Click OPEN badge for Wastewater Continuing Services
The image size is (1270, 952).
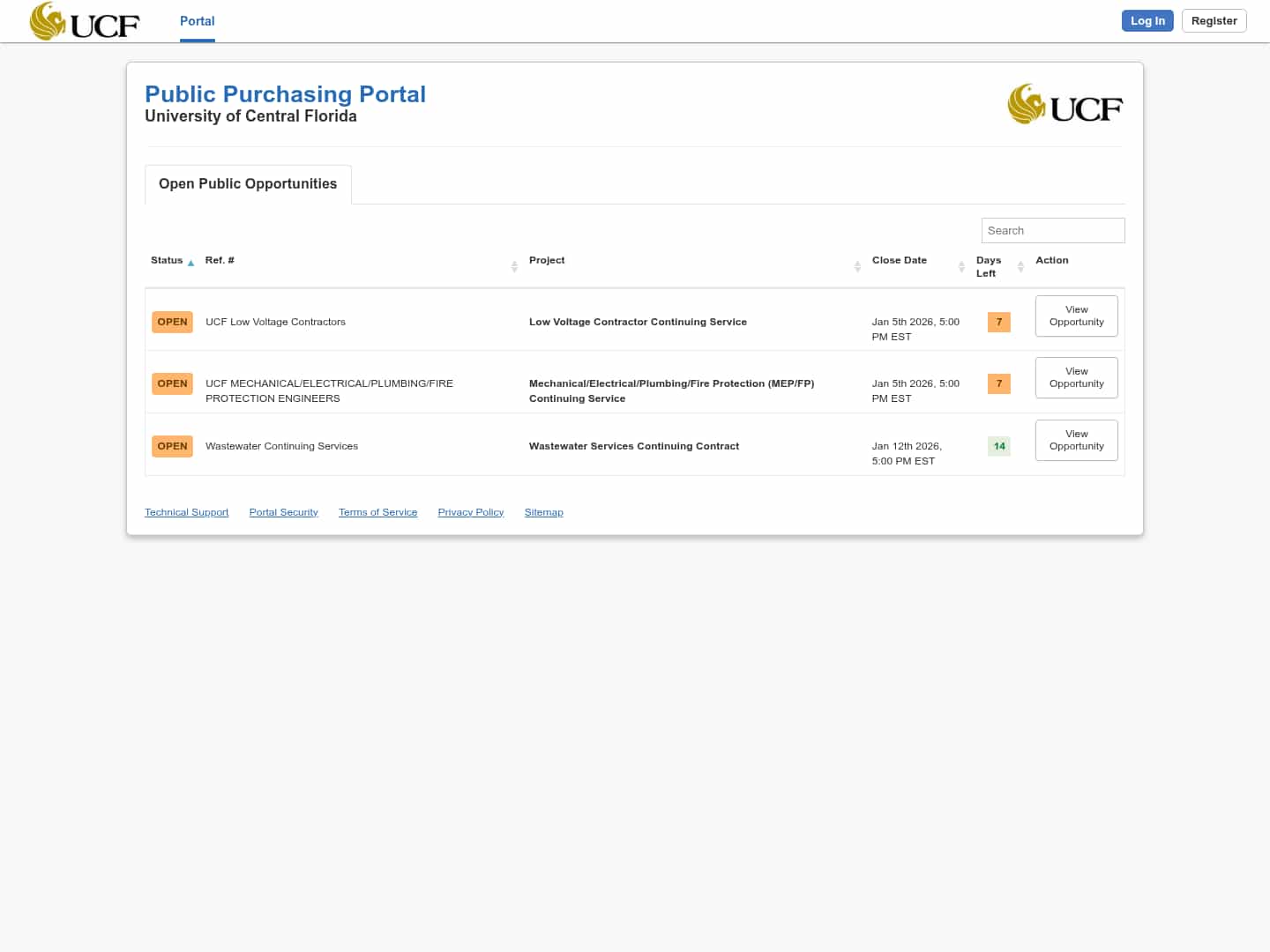(x=172, y=446)
